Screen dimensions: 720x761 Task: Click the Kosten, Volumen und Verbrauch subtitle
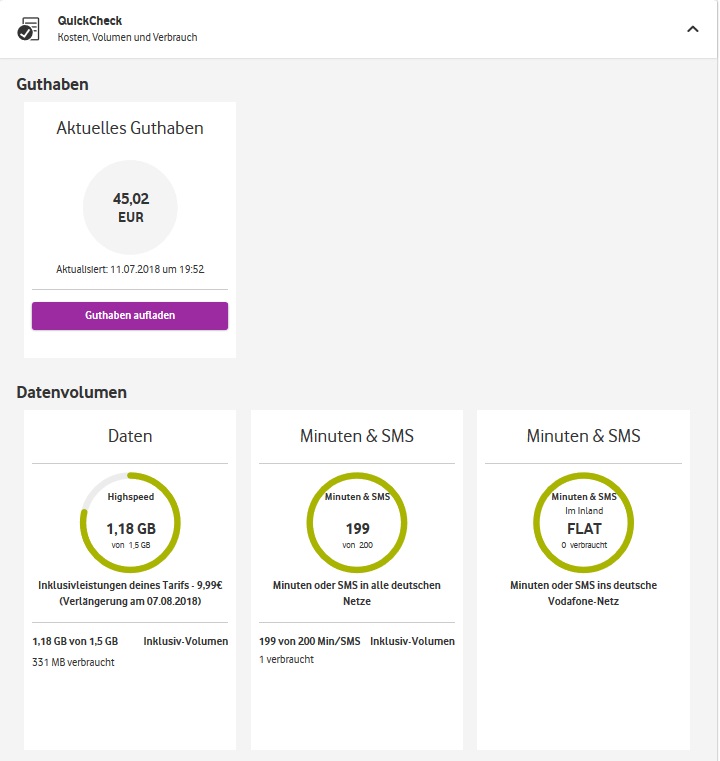coord(127,38)
